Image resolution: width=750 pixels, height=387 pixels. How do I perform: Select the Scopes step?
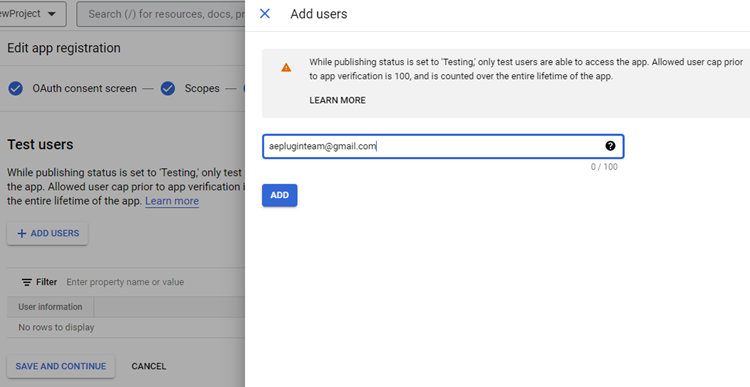(202, 88)
